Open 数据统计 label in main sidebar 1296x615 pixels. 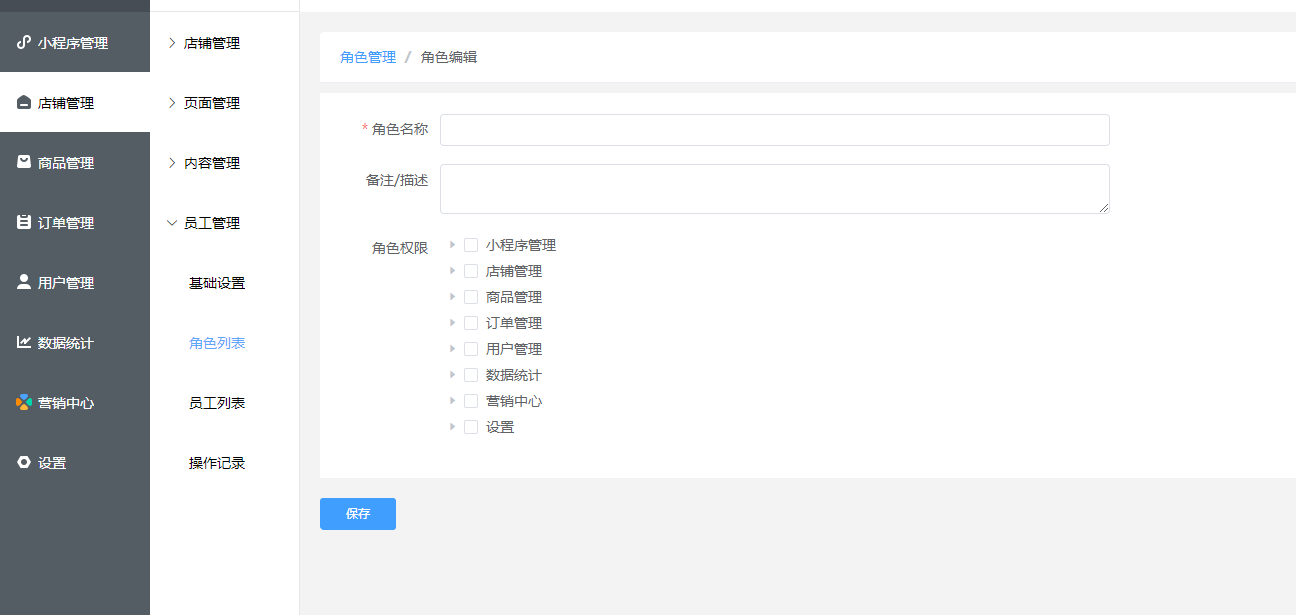(66, 343)
